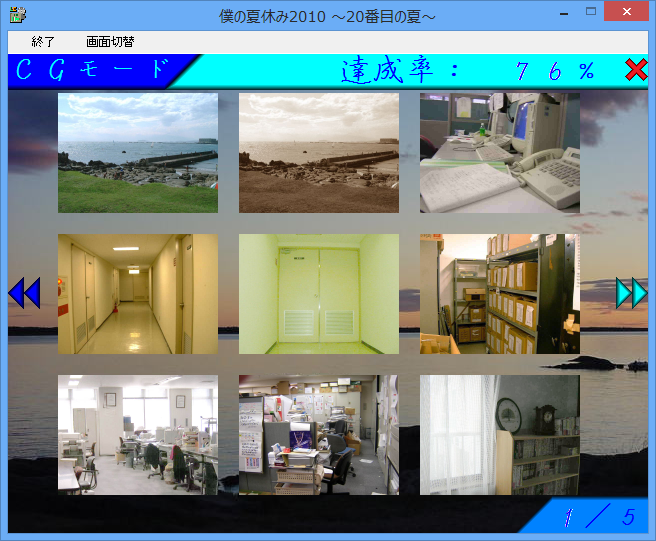Screen dimensions: 656x541
Task: Maximize the game window
Action: (x=591, y=12)
